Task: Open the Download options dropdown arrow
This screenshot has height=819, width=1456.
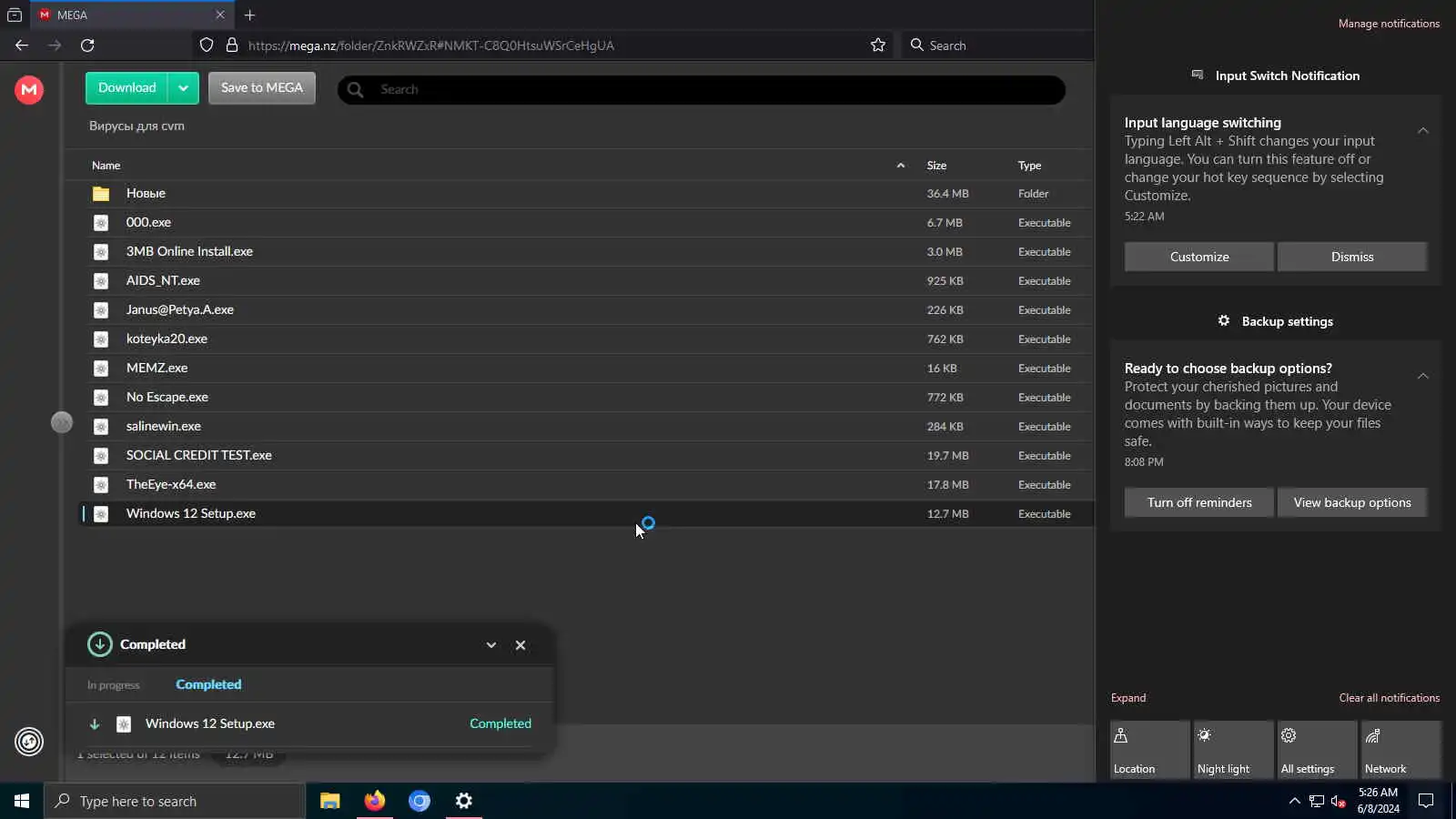Action: [x=183, y=88]
